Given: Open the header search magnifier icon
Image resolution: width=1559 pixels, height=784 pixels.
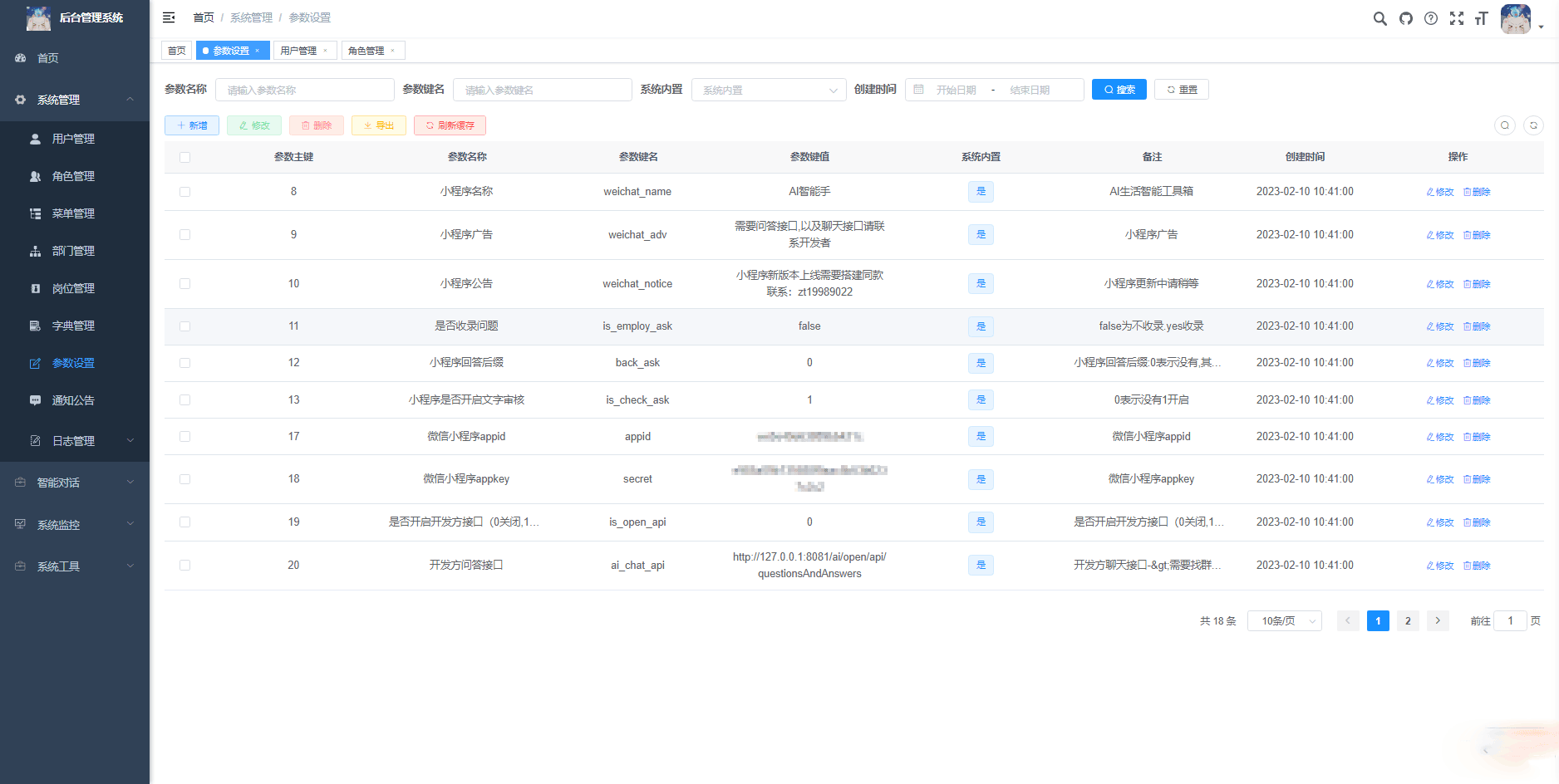Looking at the screenshot, I should pyautogui.click(x=1379, y=18).
